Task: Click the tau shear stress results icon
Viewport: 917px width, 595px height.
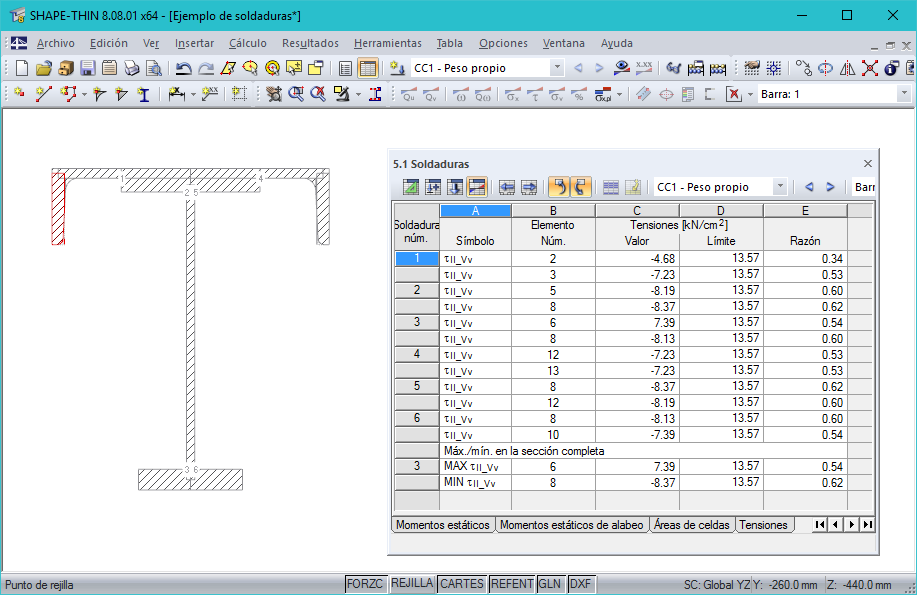Action: [535, 94]
